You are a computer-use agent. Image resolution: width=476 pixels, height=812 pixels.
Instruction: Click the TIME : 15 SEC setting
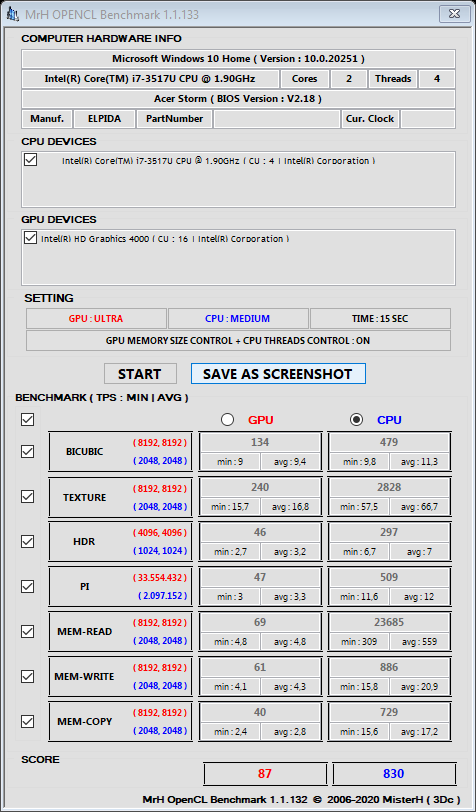click(x=380, y=318)
